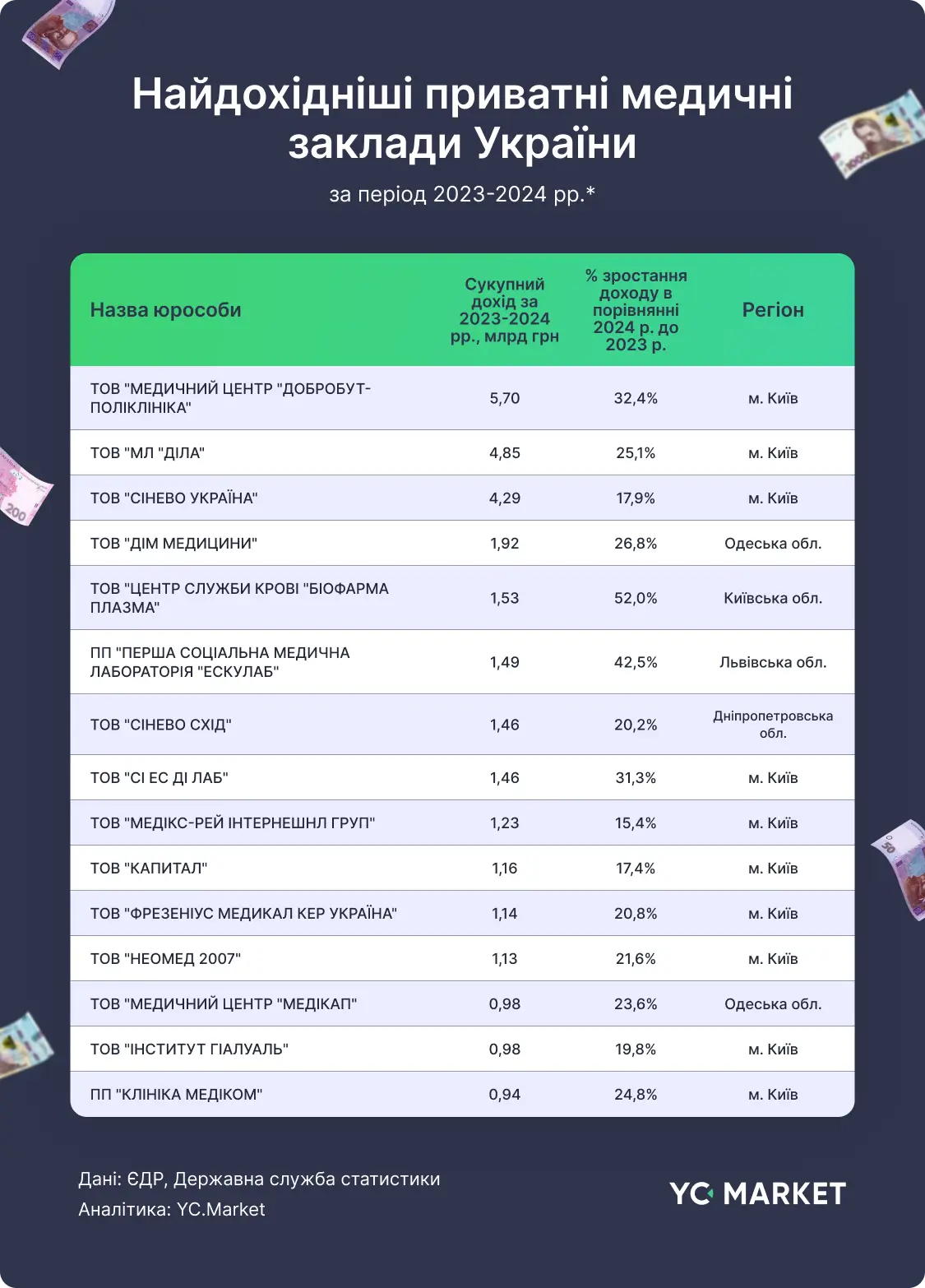Image resolution: width=925 pixels, height=1288 pixels.
Task: Click the 'Львівська обл.' region cell
Action: pyautogui.click(x=773, y=662)
